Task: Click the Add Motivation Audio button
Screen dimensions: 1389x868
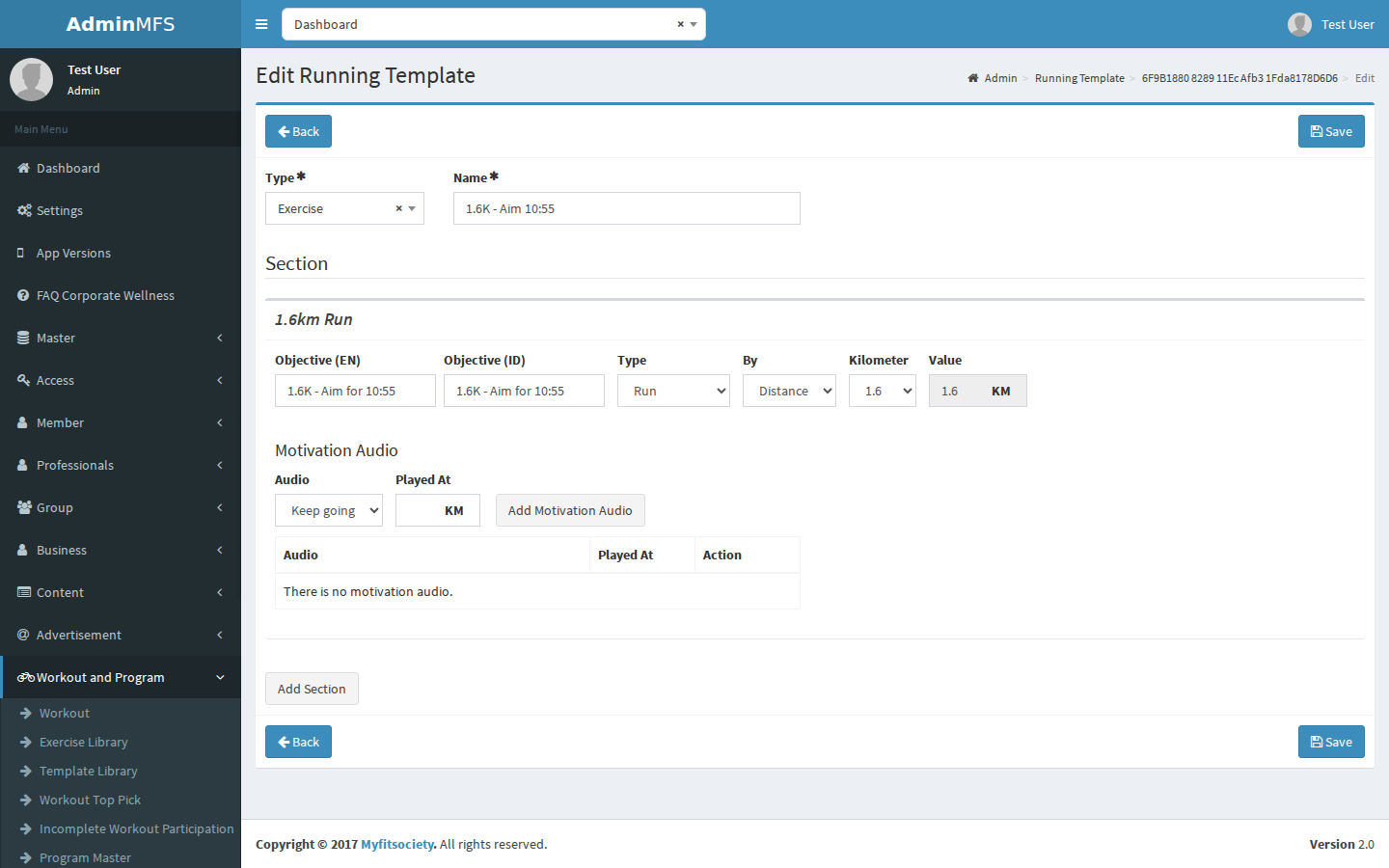Action: (570, 510)
